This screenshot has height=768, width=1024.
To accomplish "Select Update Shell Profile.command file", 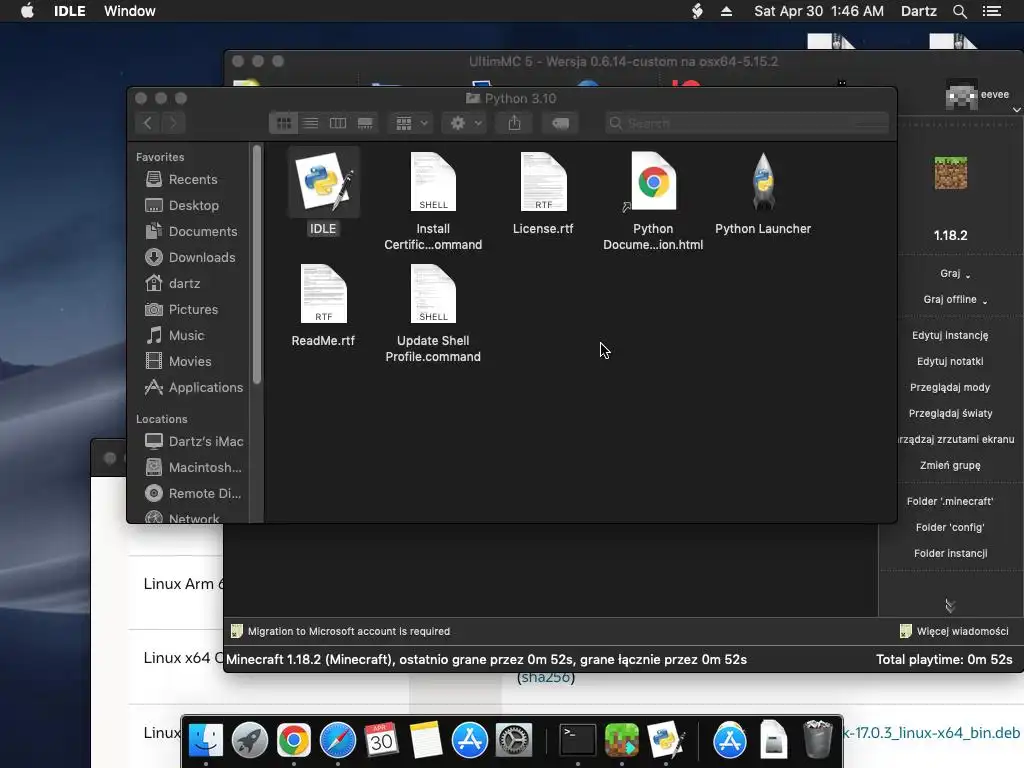I will pyautogui.click(x=433, y=294).
